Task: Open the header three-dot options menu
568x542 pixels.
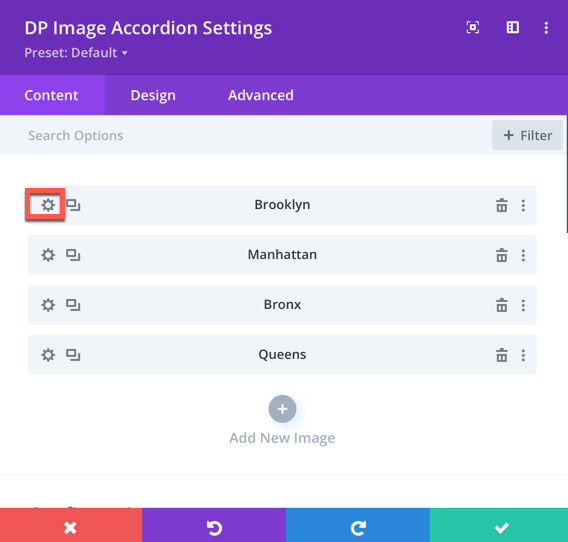Action: click(x=546, y=28)
